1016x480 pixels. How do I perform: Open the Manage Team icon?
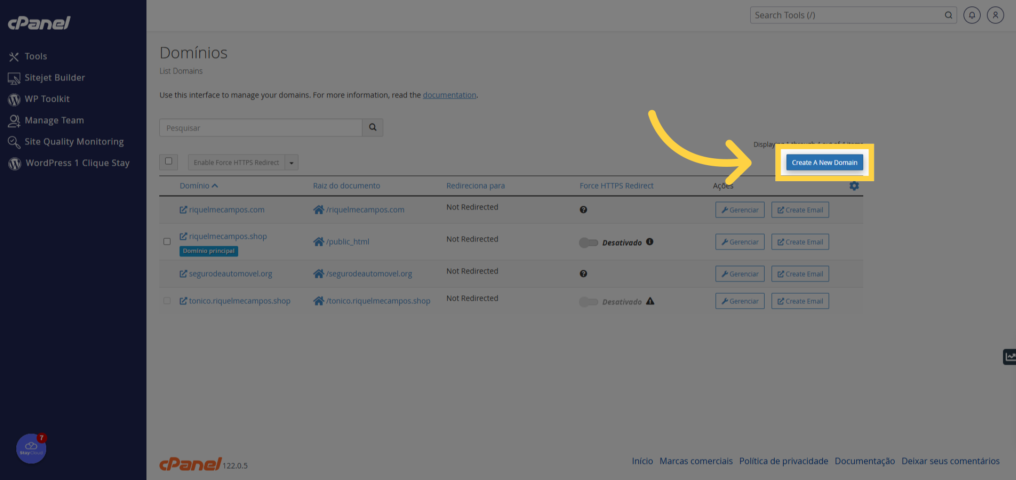(14, 120)
